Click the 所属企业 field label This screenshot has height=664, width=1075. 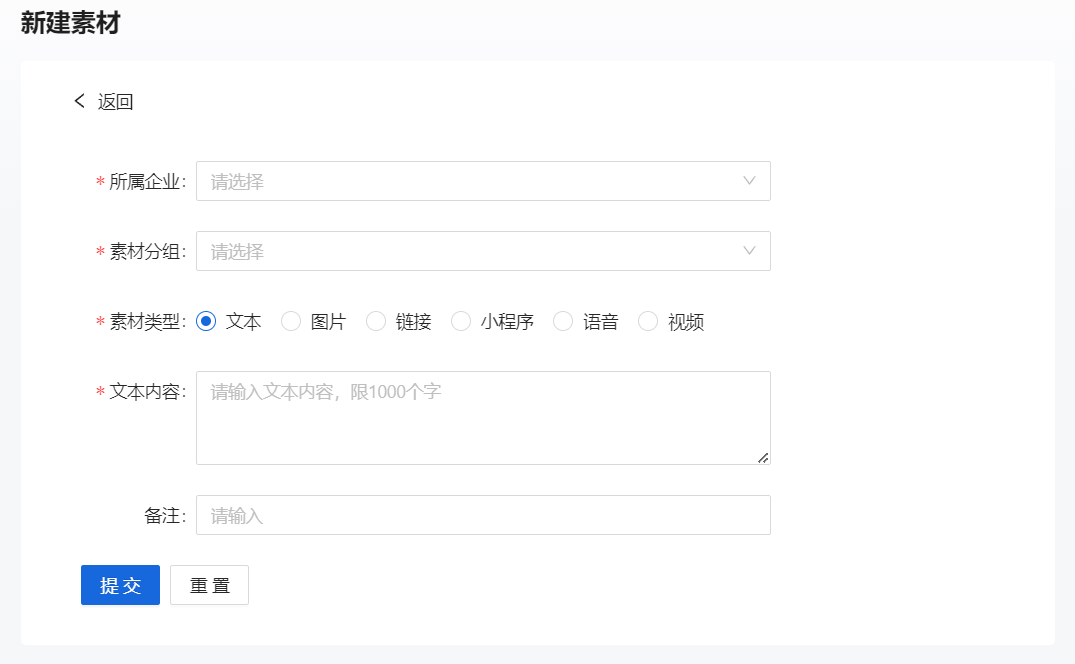[x=147, y=182]
